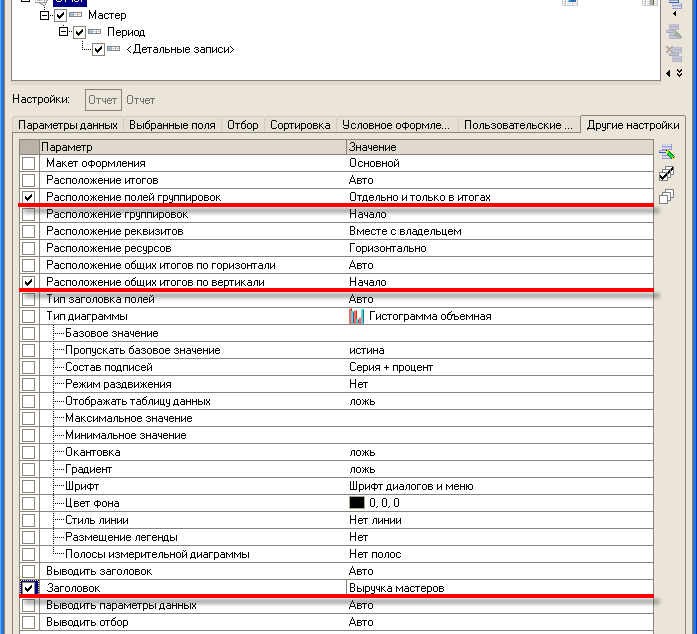The image size is (697, 634).
Task: Uncheck the Заголовок parameter checkbox
Action: click(x=28, y=588)
